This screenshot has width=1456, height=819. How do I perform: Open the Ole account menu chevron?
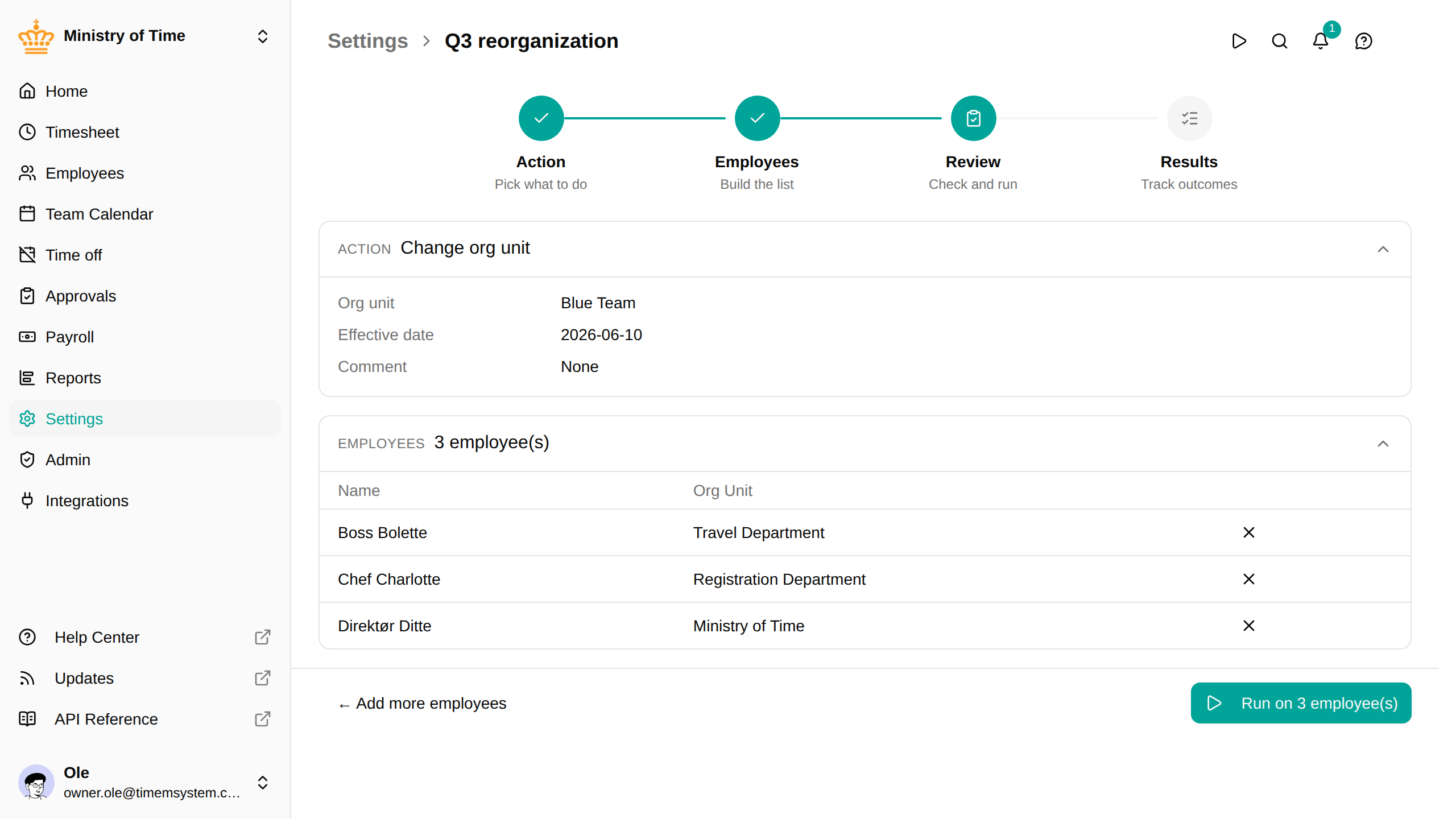click(262, 783)
